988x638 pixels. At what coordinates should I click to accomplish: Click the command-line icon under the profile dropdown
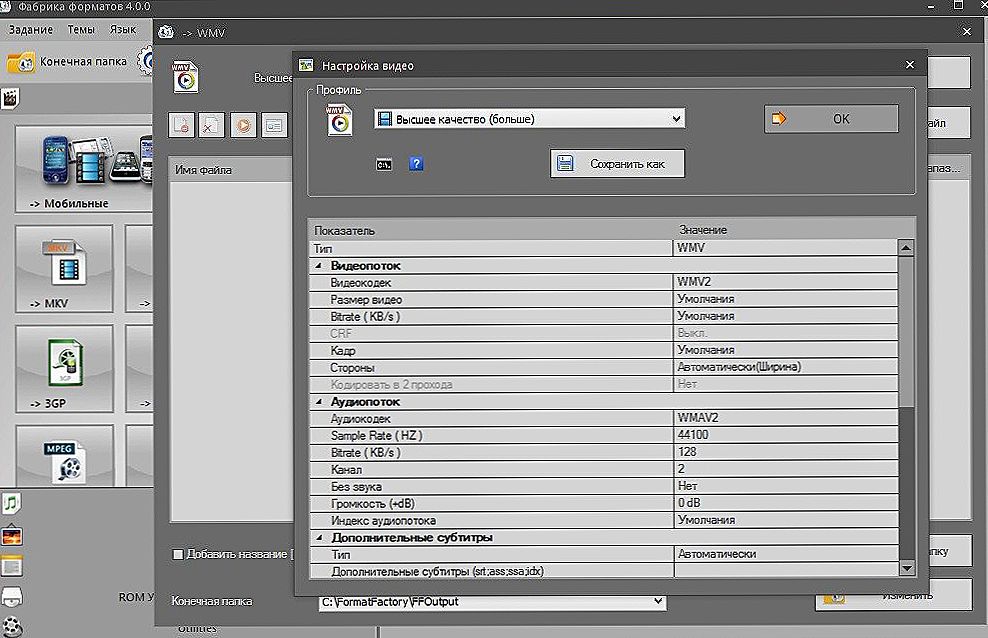pyautogui.click(x=383, y=163)
